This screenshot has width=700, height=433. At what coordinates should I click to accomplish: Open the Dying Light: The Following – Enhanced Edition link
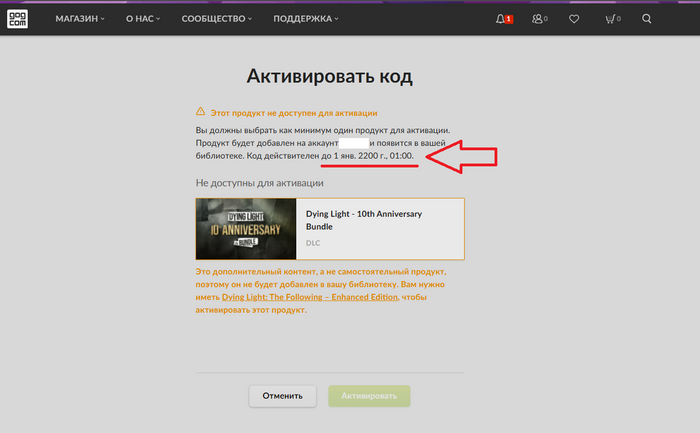(x=310, y=297)
